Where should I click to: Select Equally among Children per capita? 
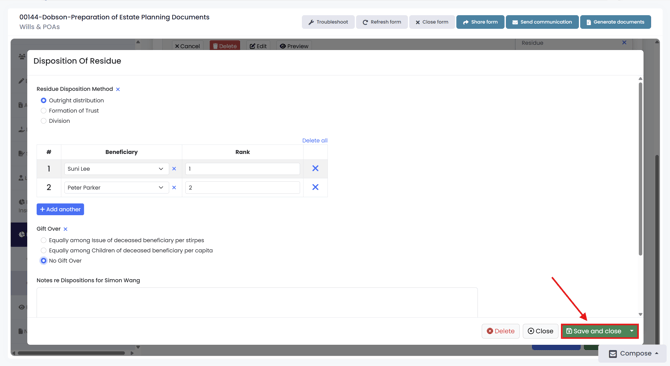[43, 251]
